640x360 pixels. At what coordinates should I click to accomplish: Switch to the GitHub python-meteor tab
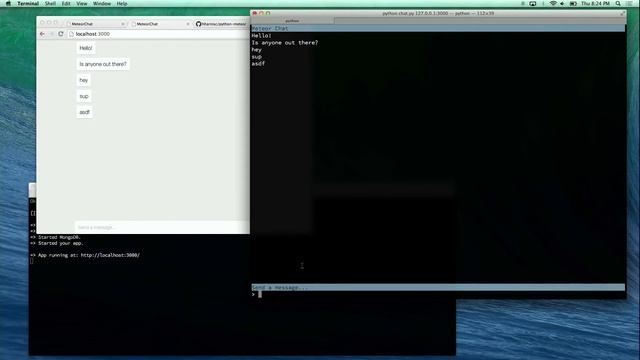point(221,24)
